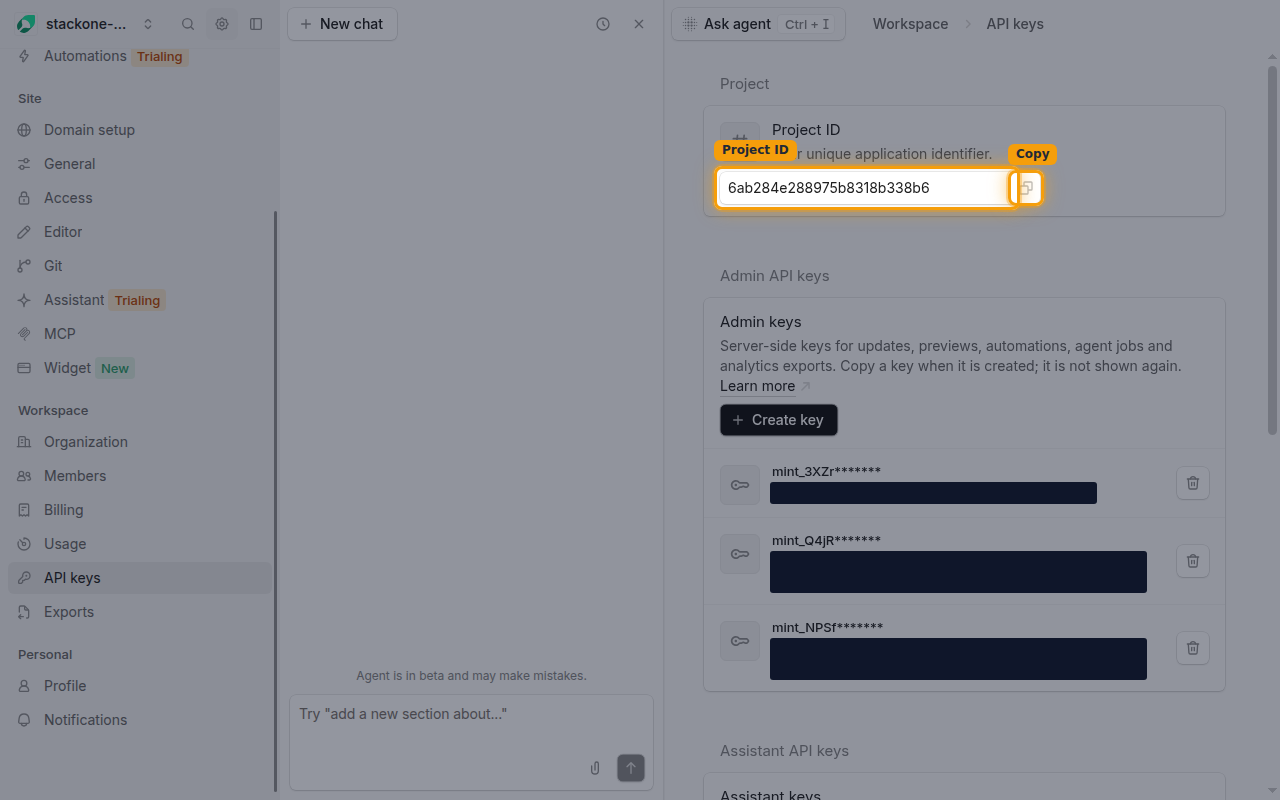The image size is (1280, 800).
Task: Open Exports page
Action: point(140,612)
